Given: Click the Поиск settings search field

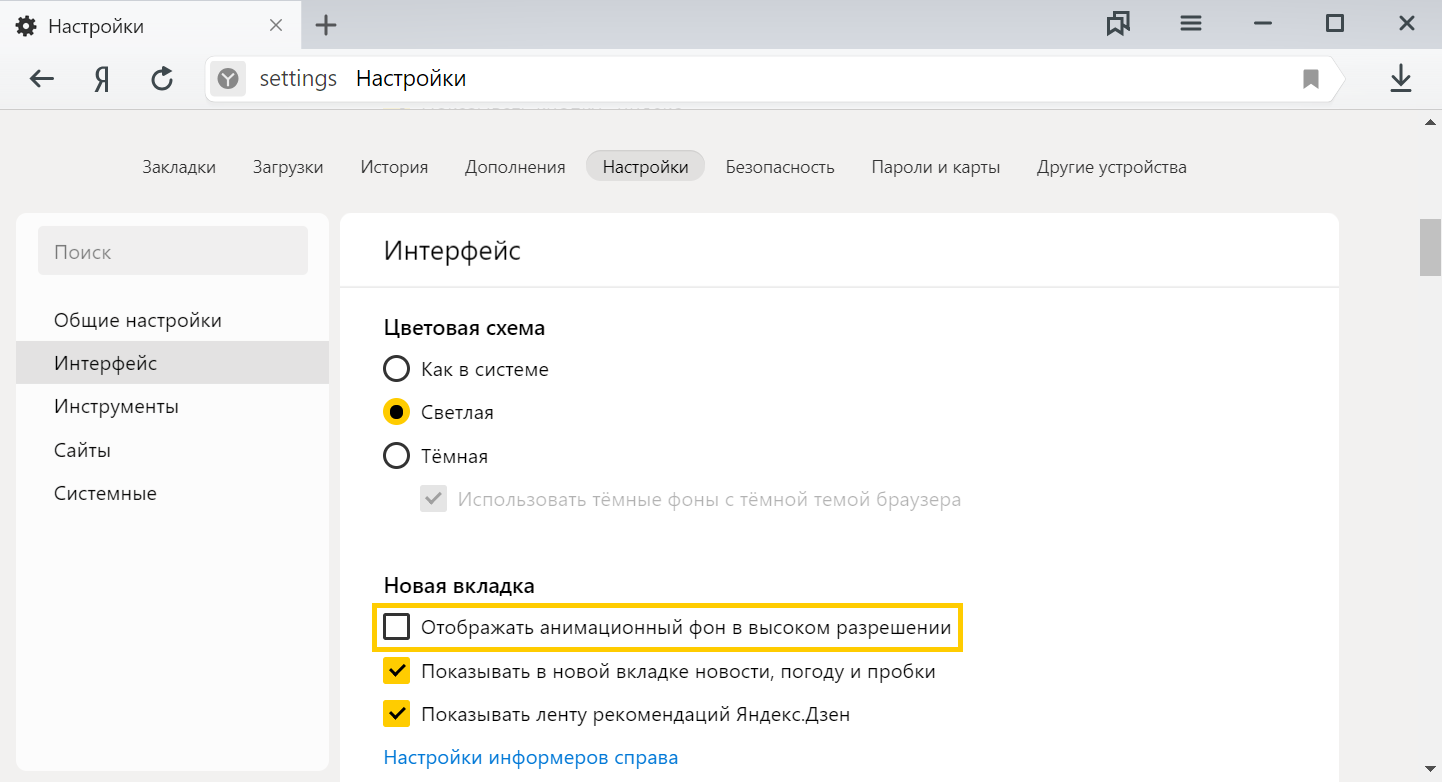Looking at the screenshot, I should point(173,252).
